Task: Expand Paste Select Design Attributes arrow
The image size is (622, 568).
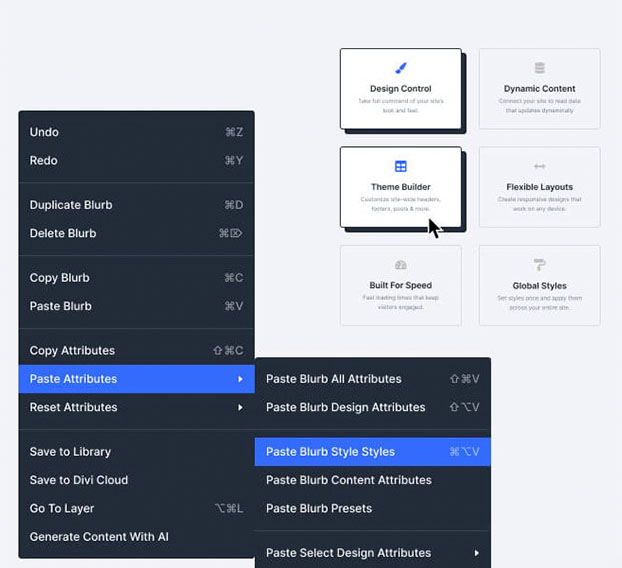Action: point(477,553)
